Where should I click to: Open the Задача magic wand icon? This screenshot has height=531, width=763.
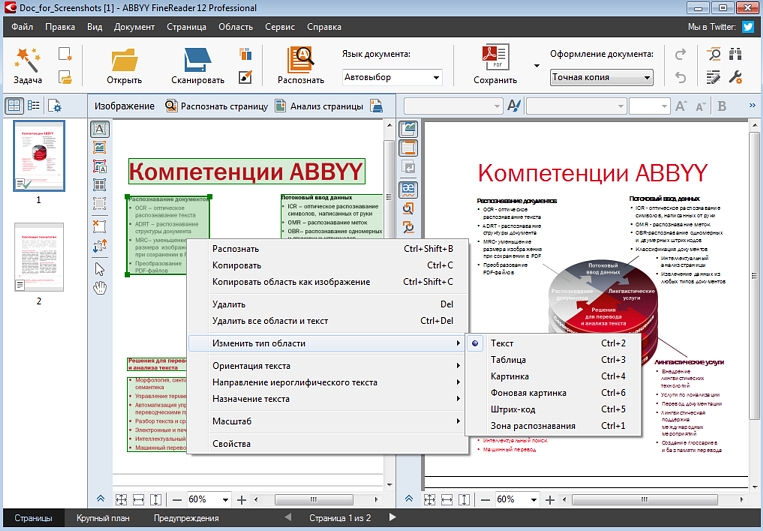pyautogui.click(x=27, y=59)
